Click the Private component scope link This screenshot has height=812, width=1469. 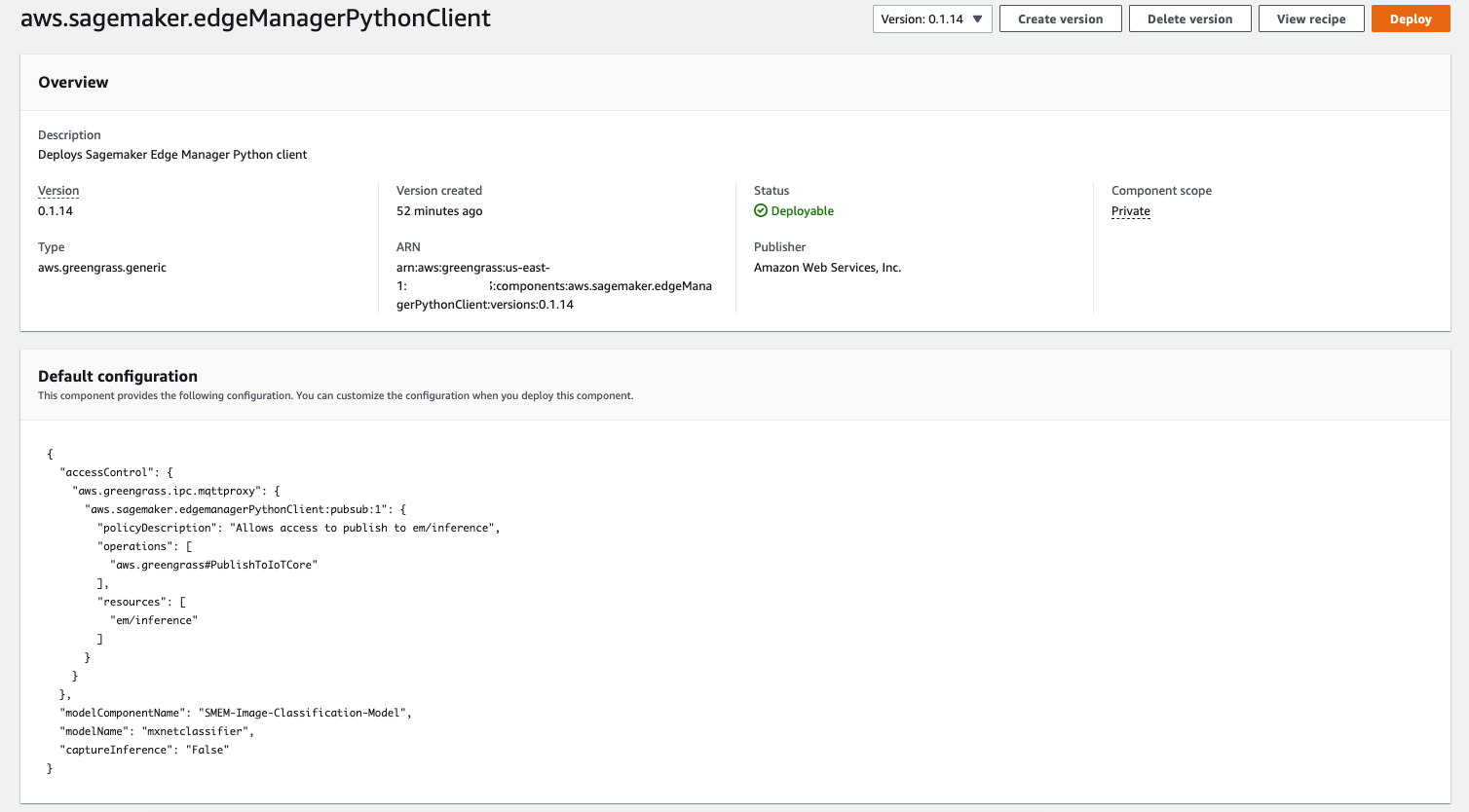(x=1131, y=211)
